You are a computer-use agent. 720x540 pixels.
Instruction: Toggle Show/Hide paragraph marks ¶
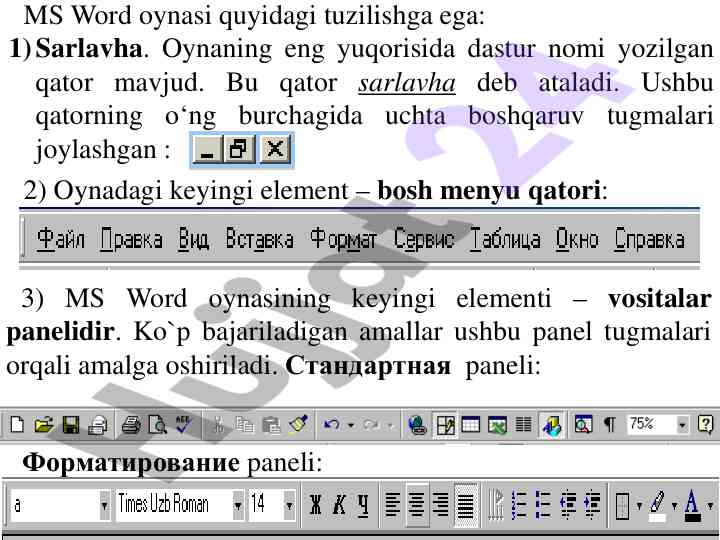click(x=610, y=425)
